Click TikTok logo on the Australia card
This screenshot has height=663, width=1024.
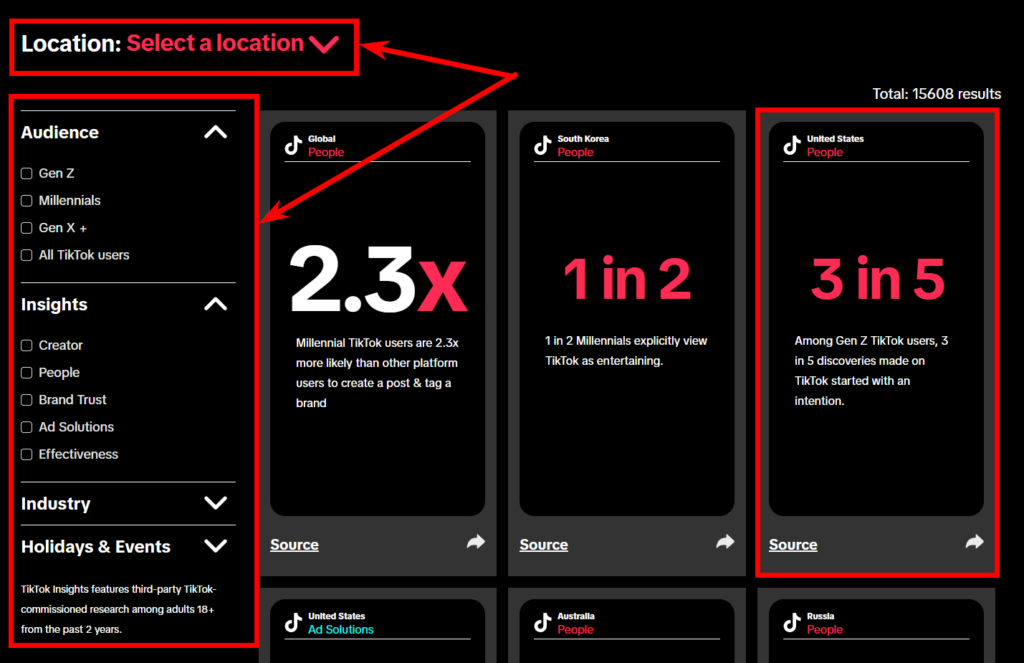pyautogui.click(x=543, y=623)
